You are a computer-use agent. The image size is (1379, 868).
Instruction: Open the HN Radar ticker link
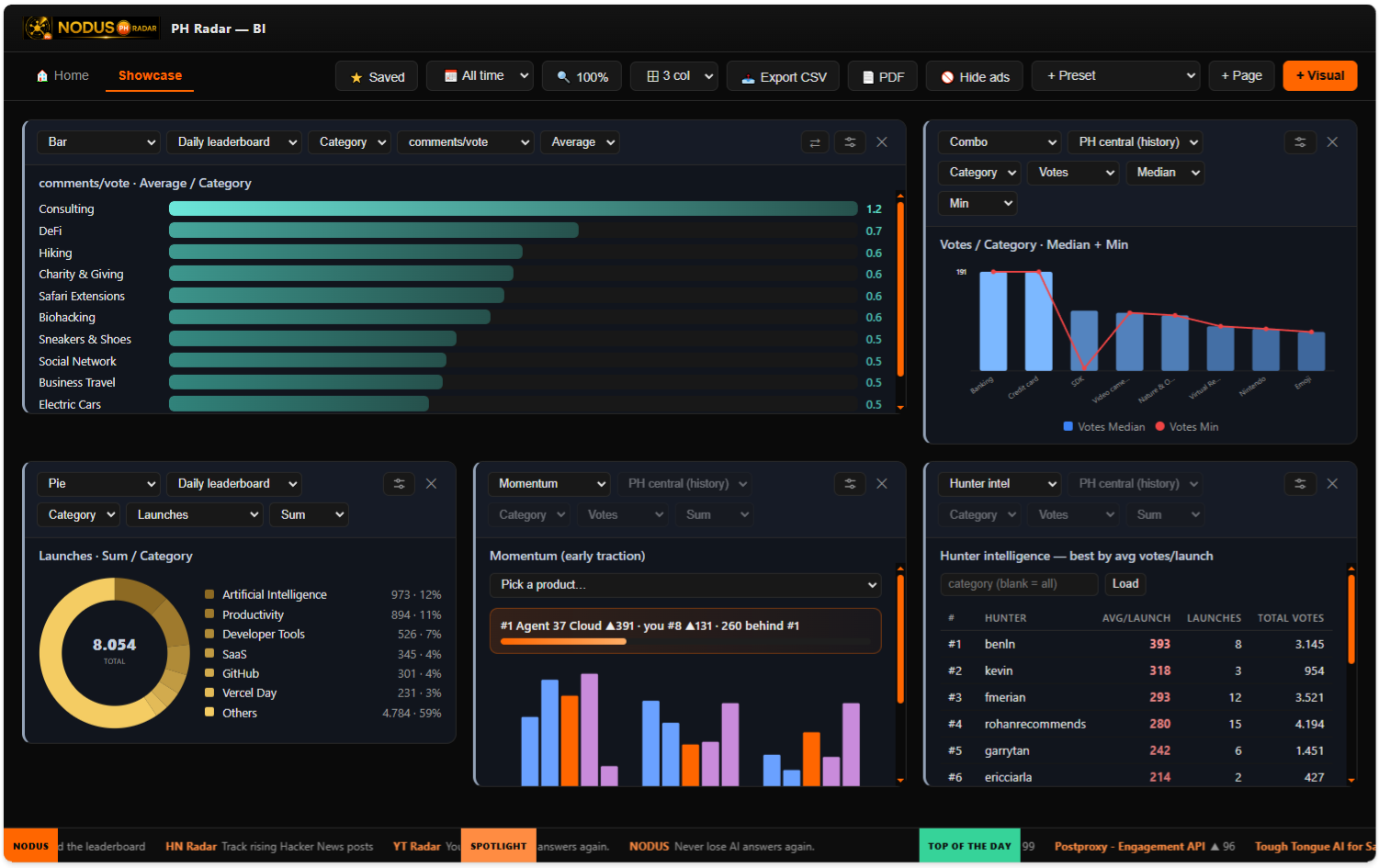coord(269,847)
